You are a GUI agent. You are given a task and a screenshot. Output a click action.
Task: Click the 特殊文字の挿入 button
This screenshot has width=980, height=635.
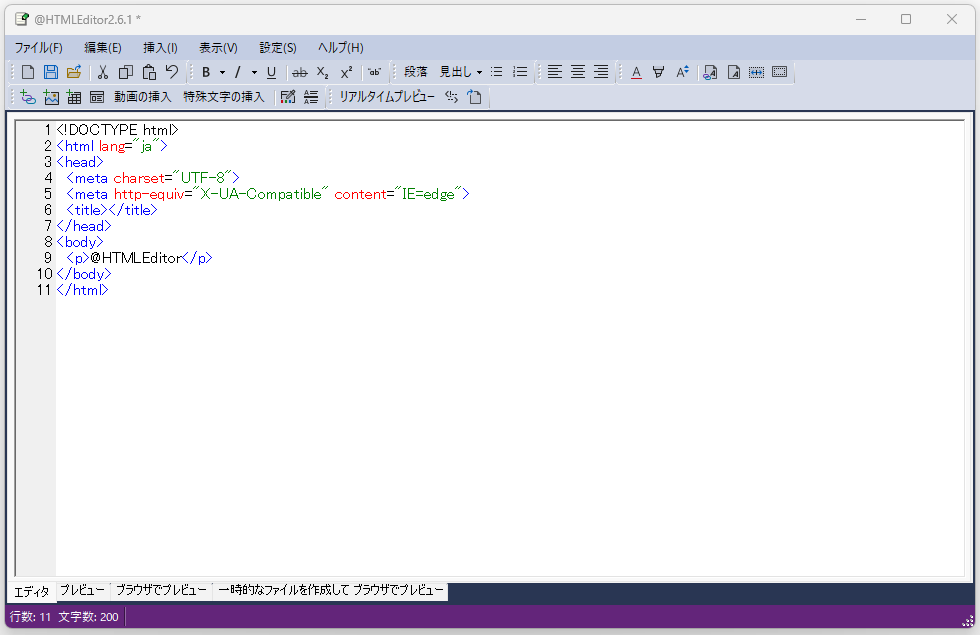(x=224, y=97)
